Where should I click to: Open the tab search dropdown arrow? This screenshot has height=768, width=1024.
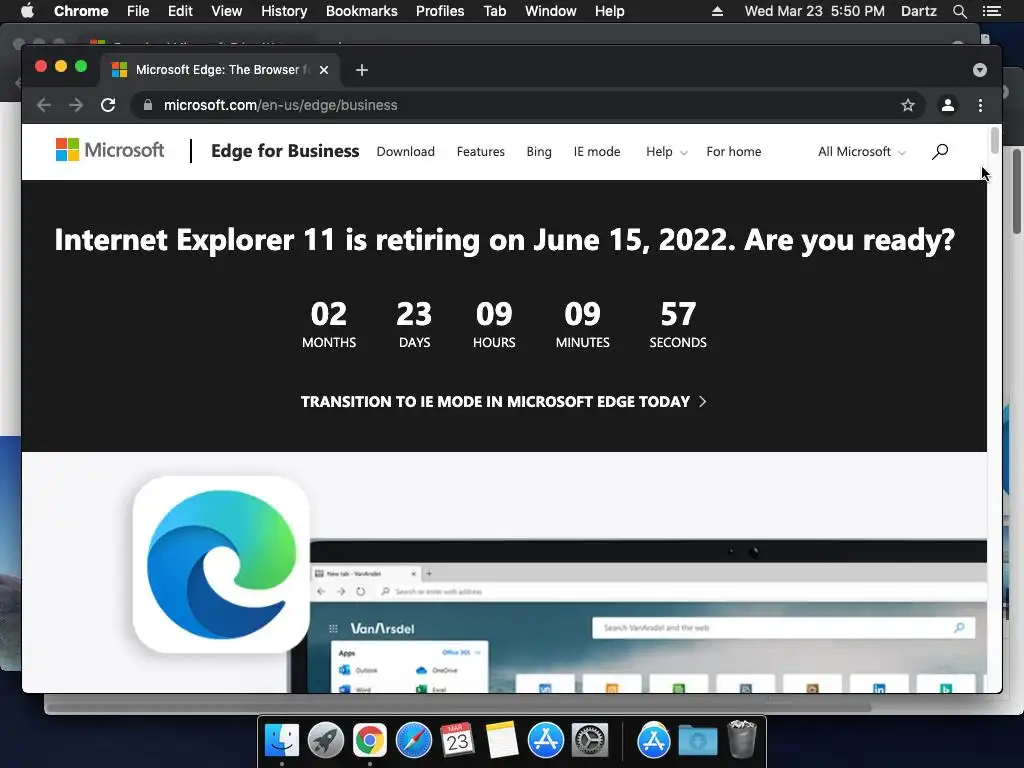980,70
